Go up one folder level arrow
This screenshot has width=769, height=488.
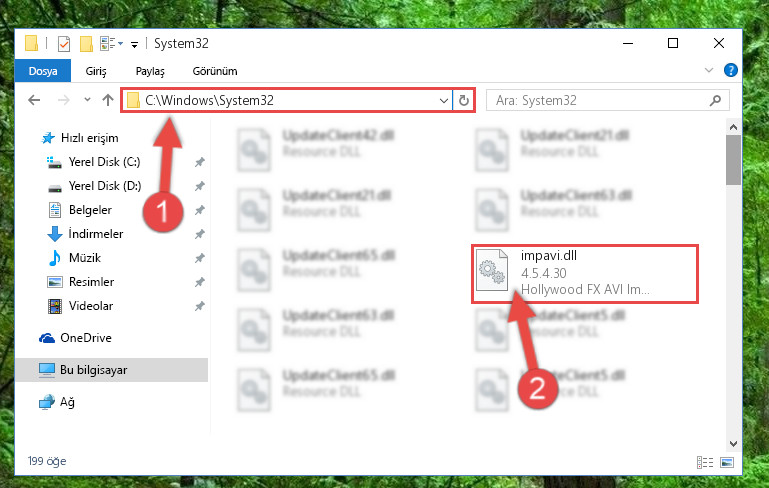point(108,101)
